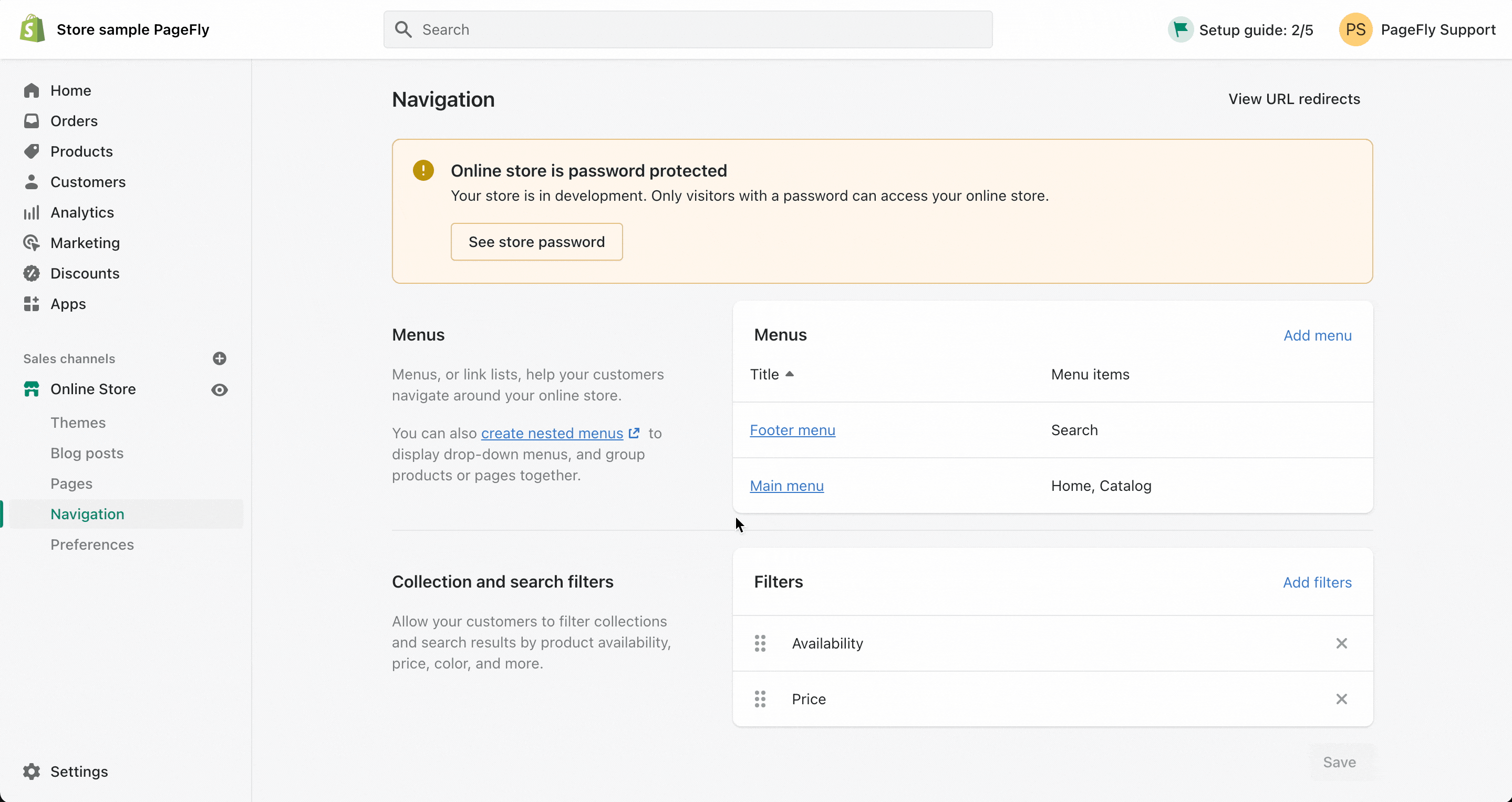The image size is (1512, 802).
Task: Open Pages submenu item
Action: coord(71,484)
